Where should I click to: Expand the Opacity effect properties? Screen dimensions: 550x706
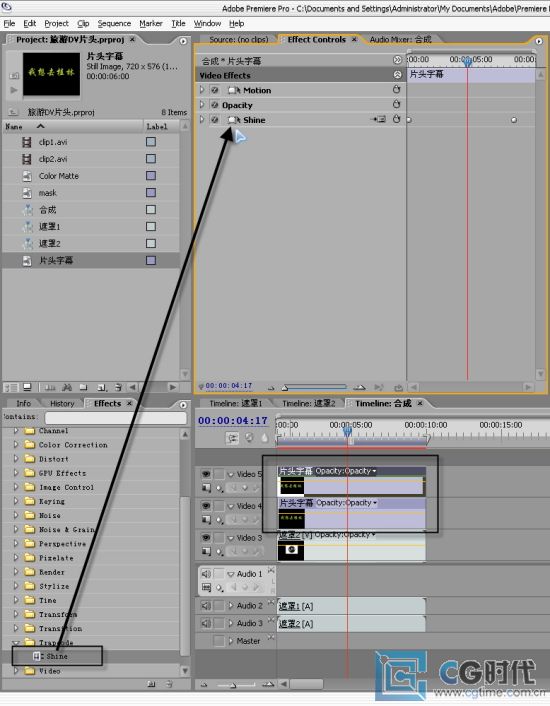tap(202, 105)
